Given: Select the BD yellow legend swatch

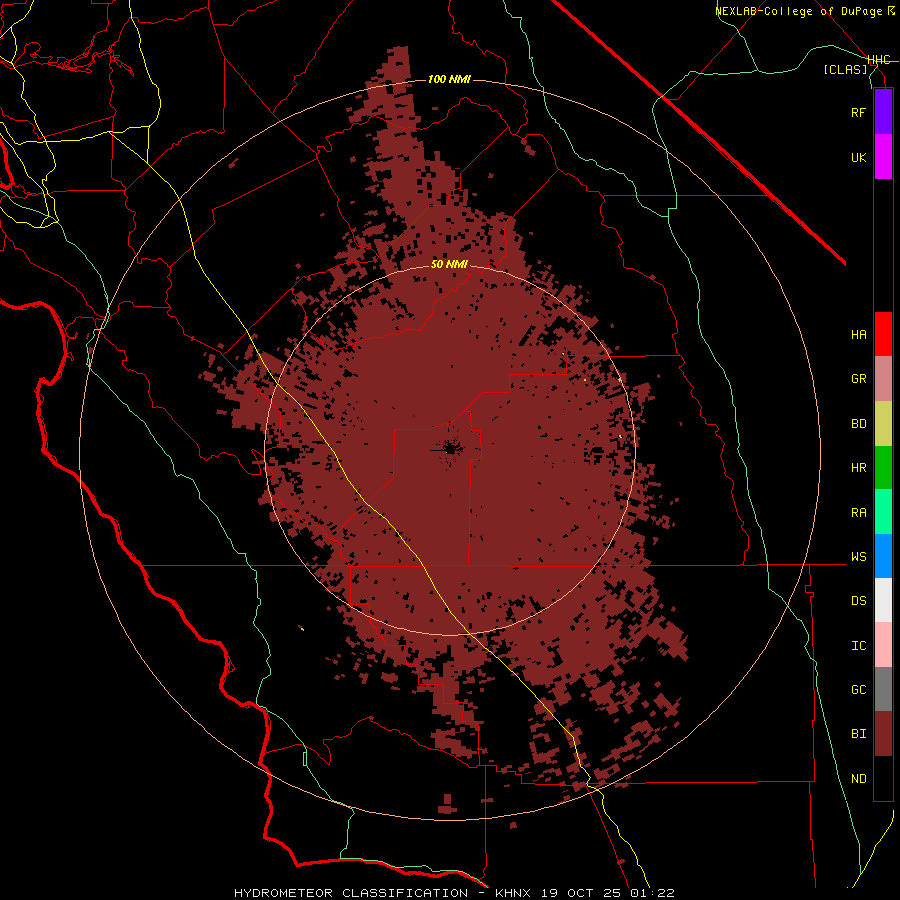Looking at the screenshot, I should click(x=883, y=424).
